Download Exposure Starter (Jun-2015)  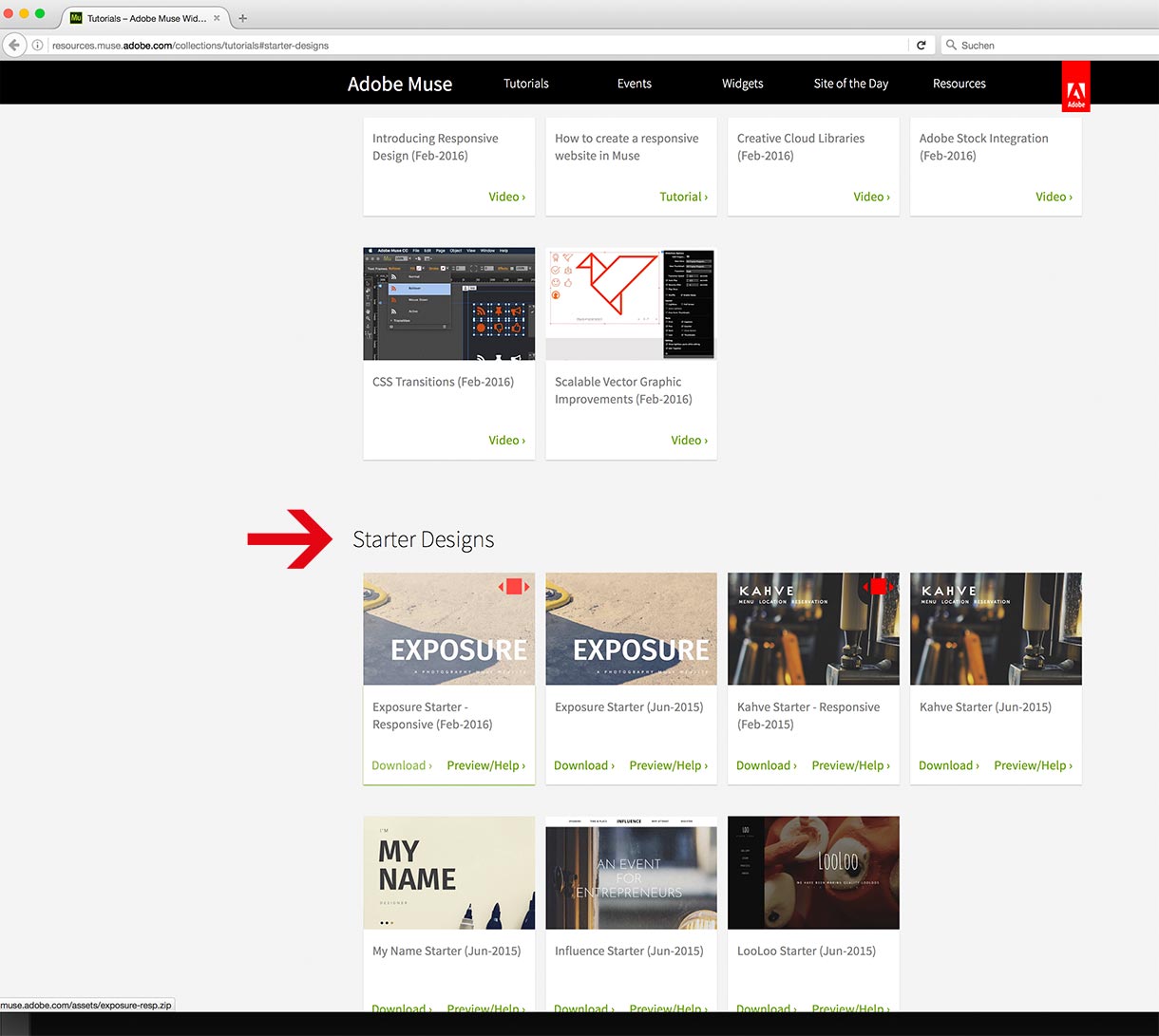(584, 765)
